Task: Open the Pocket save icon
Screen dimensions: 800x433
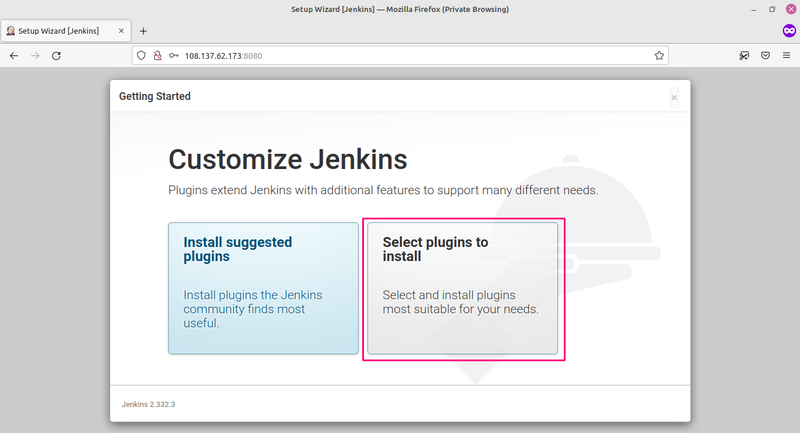Action: click(x=765, y=56)
